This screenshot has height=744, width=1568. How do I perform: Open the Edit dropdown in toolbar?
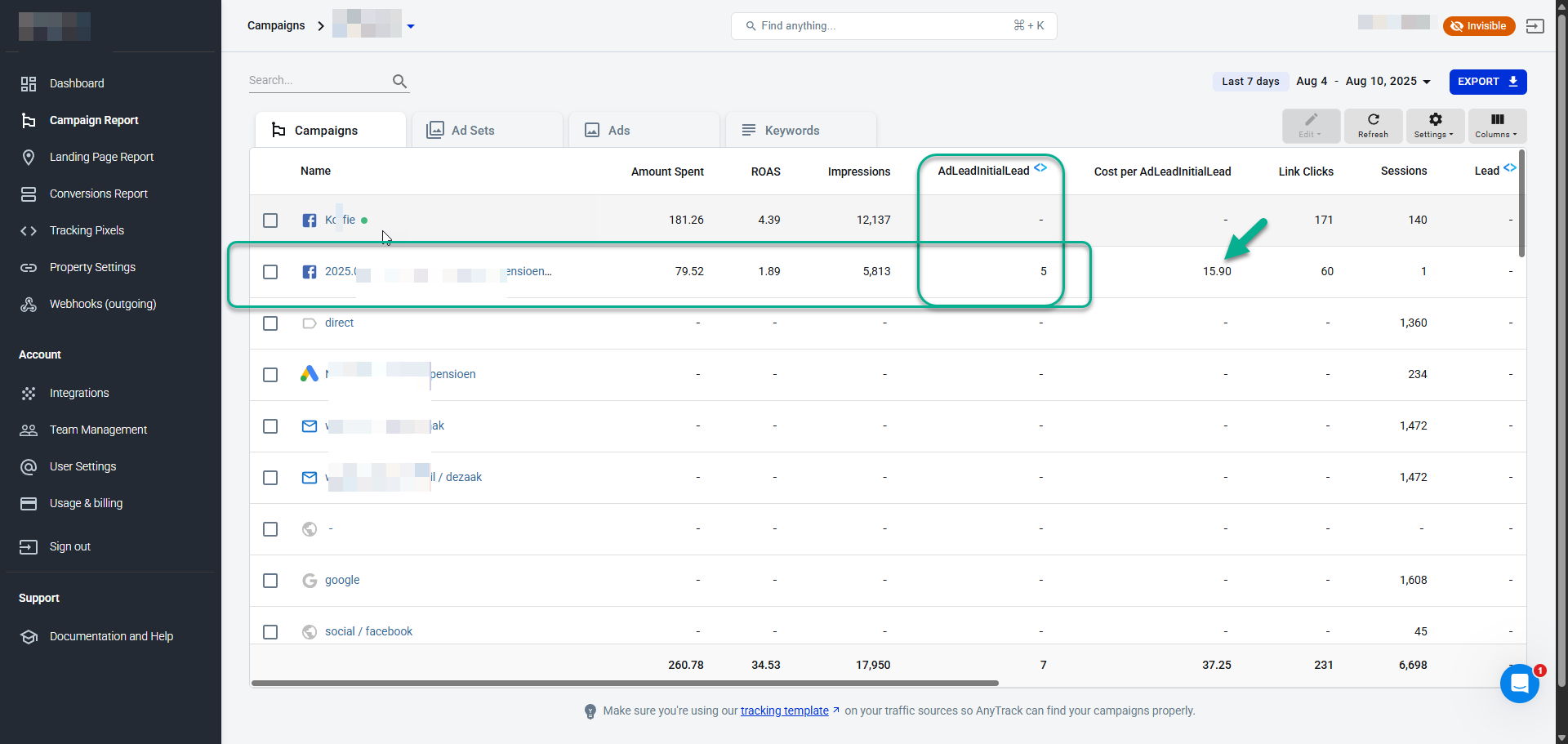point(1311,126)
